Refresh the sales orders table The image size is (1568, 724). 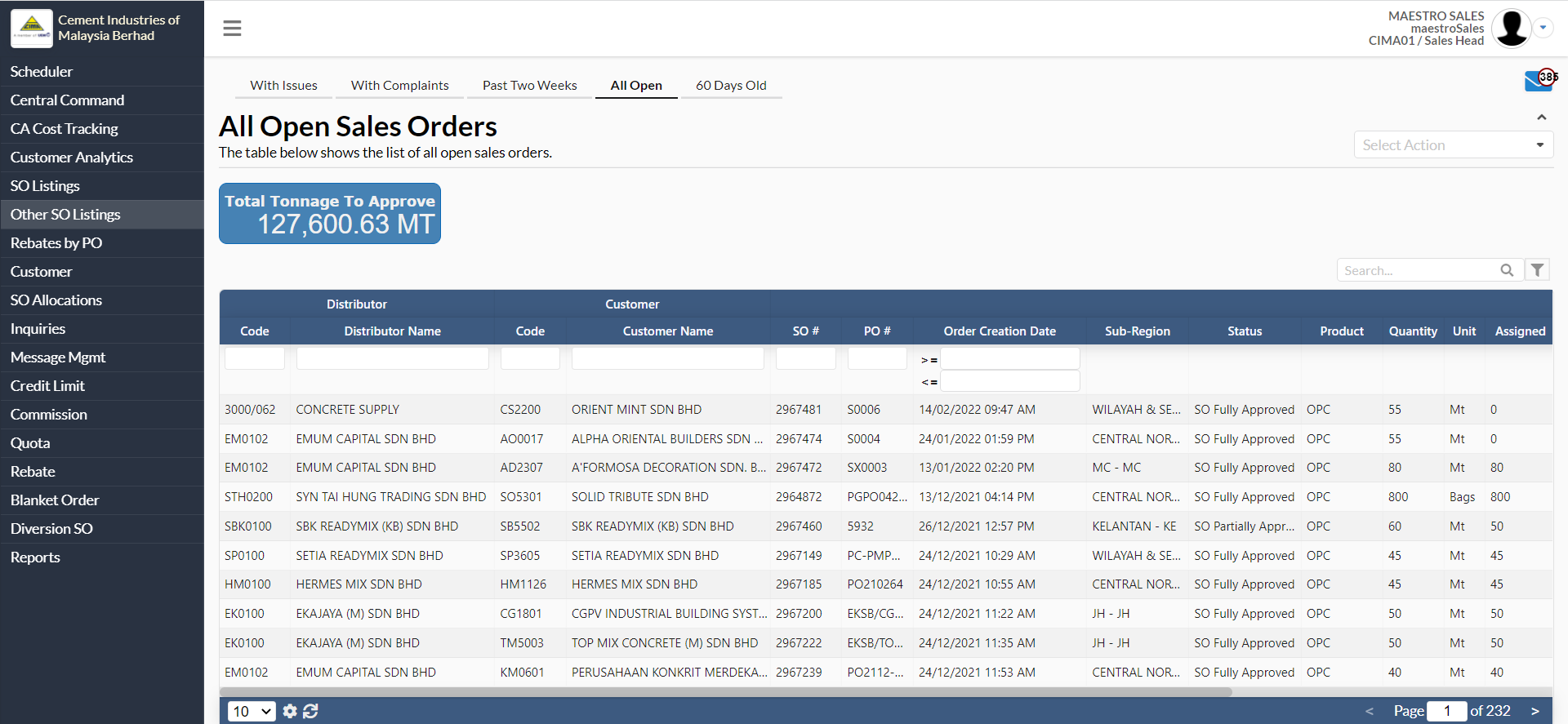pos(310,711)
